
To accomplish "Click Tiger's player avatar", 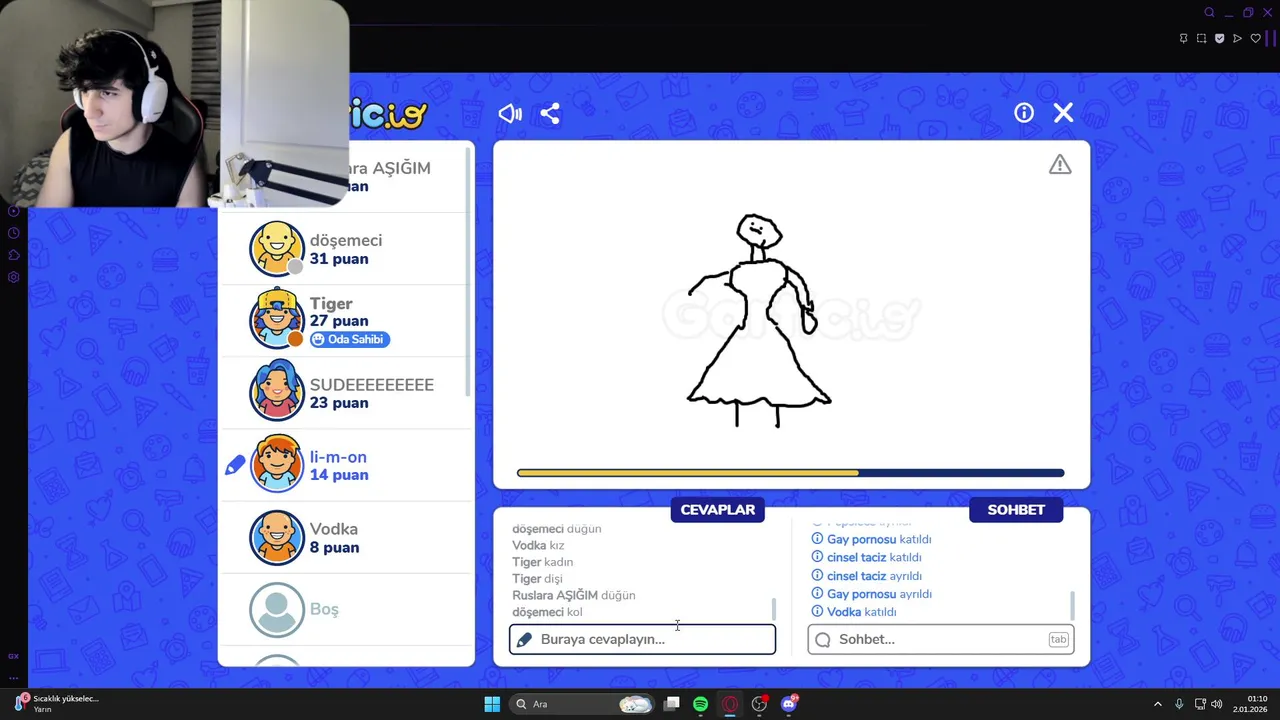I will (276, 320).
